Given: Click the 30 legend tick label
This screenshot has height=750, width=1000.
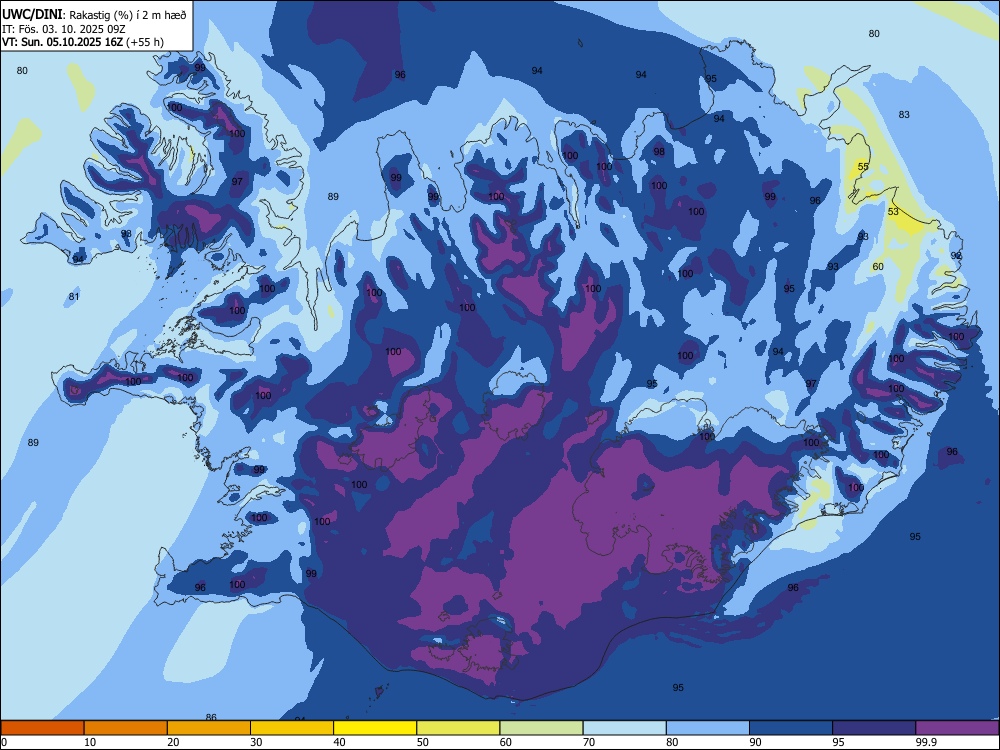Looking at the screenshot, I should pos(256,742).
